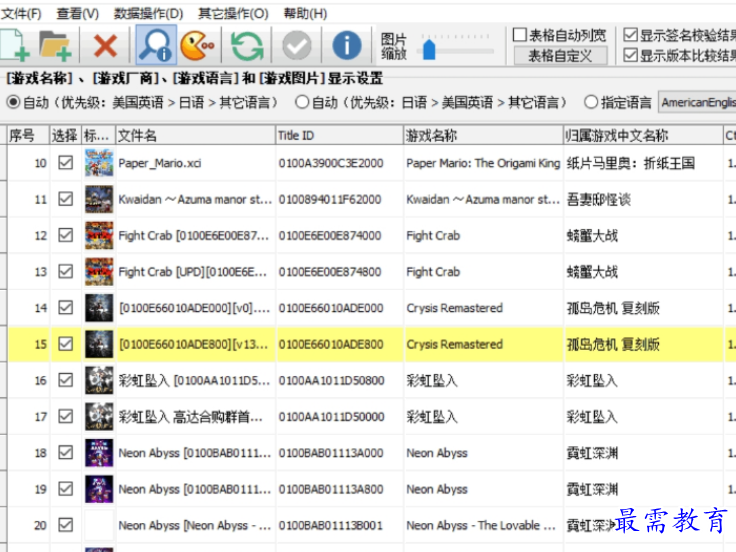The height and width of the screenshot is (552, 736).
Task: Open the 查看(V) menu
Action: [x=77, y=14]
